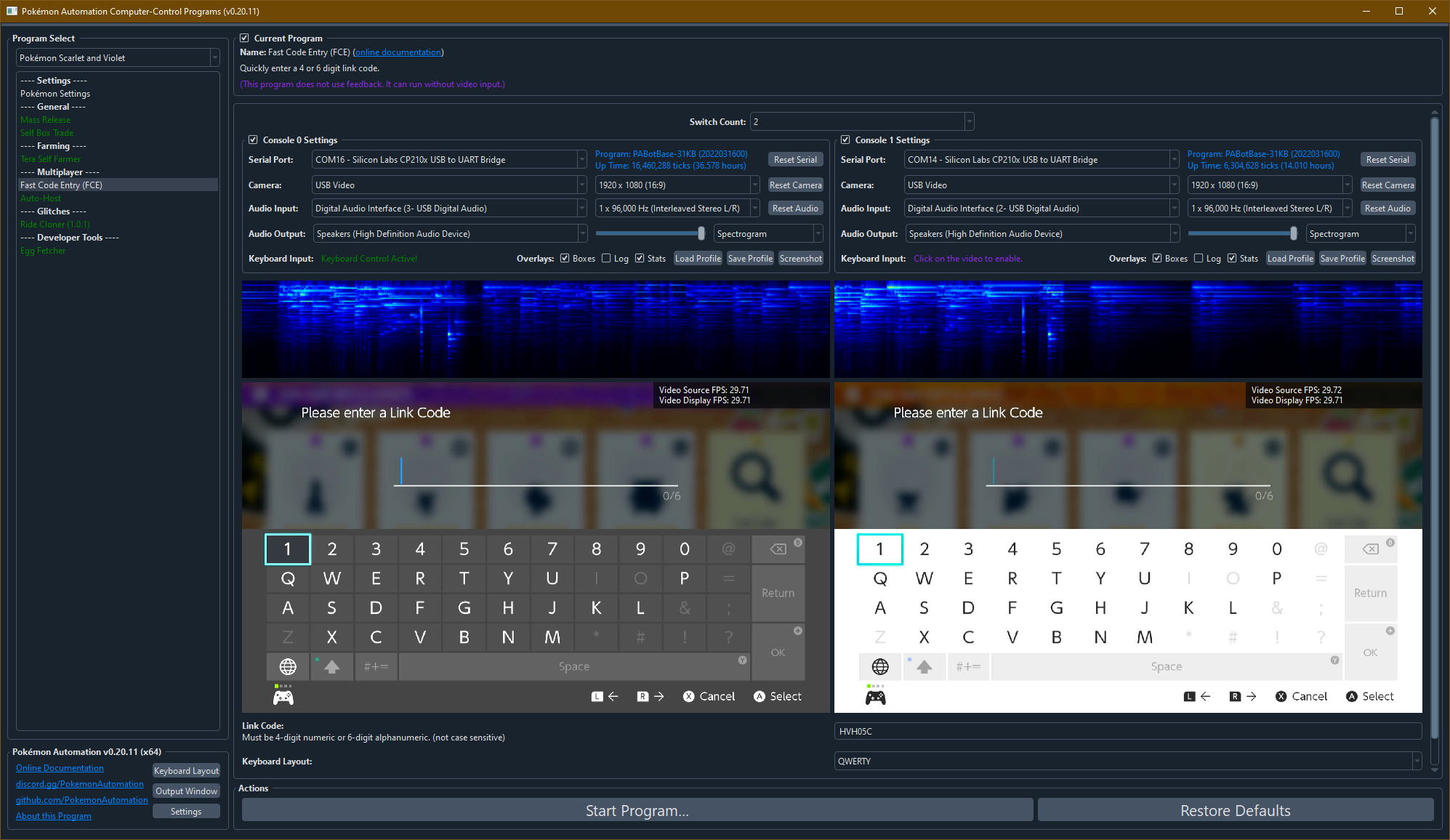This screenshot has width=1450, height=840.
Task: Click globe language icon on left keyboard
Action: pos(288,666)
